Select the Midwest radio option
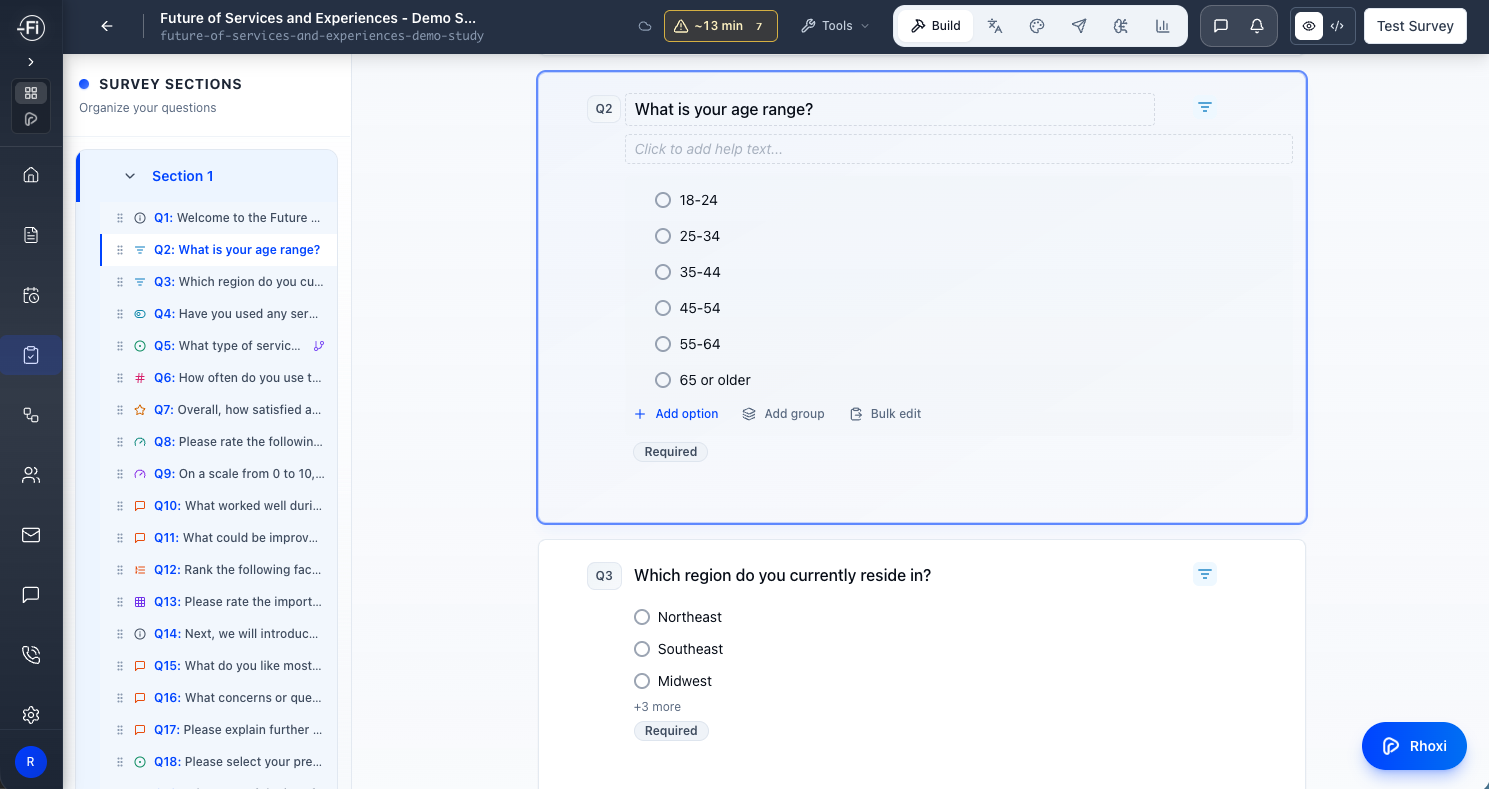 [x=642, y=681]
